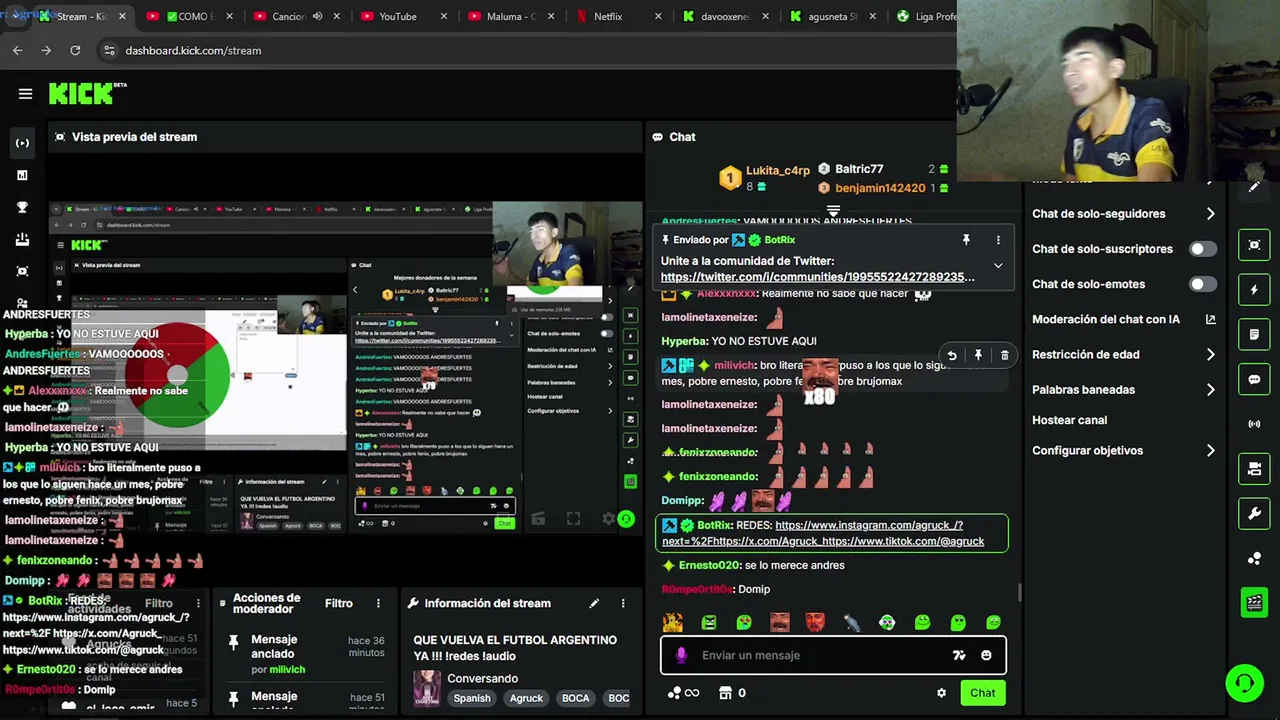Send message with green Chat button
Image resolution: width=1280 pixels, height=720 pixels.
pos(982,693)
